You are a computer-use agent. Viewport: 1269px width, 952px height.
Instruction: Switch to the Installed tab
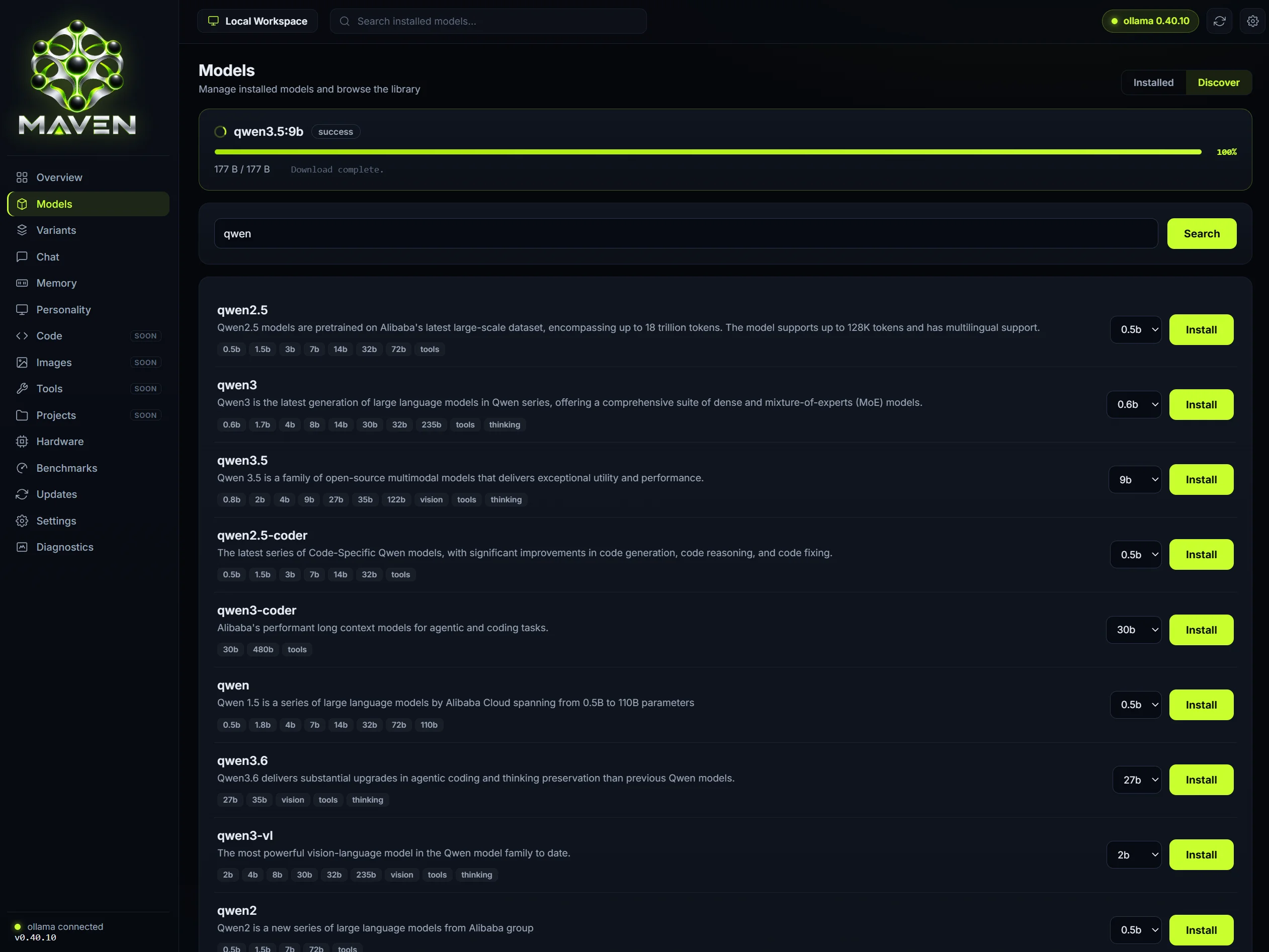(x=1153, y=82)
